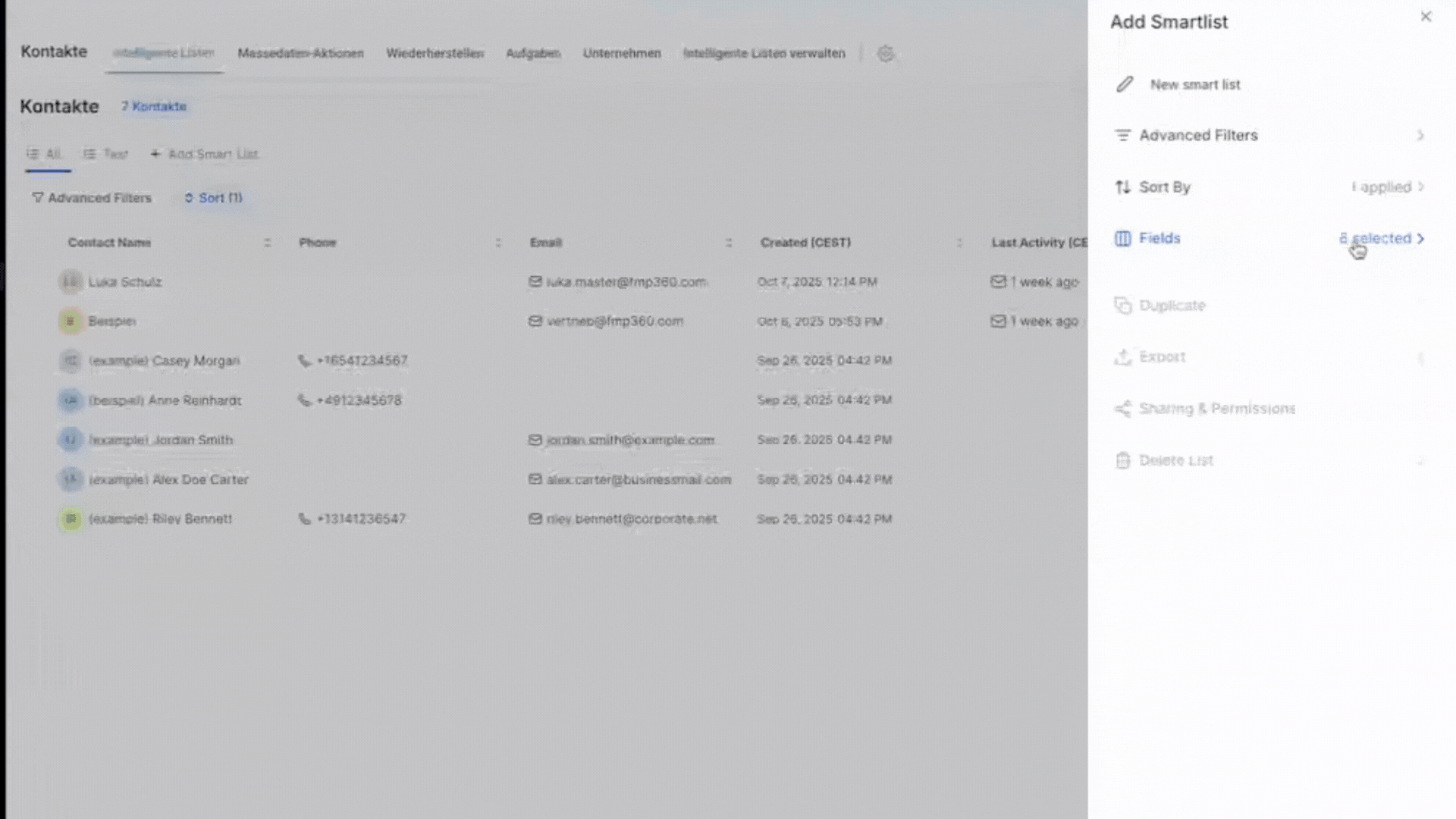Expand the Advanced Filters chevron in panel
The width and height of the screenshot is (1456, 819).
point(1420,135)
